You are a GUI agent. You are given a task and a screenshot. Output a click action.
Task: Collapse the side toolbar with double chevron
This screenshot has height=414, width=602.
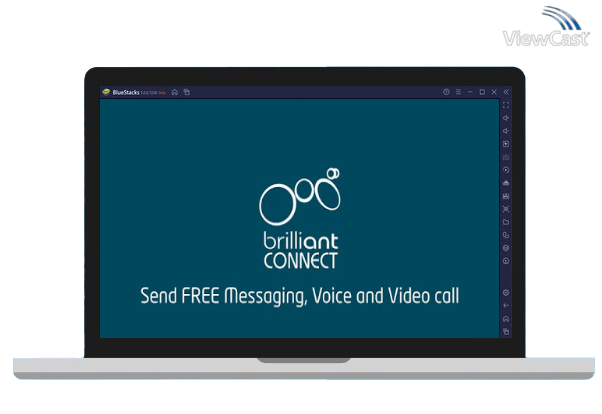click(506, 92)
